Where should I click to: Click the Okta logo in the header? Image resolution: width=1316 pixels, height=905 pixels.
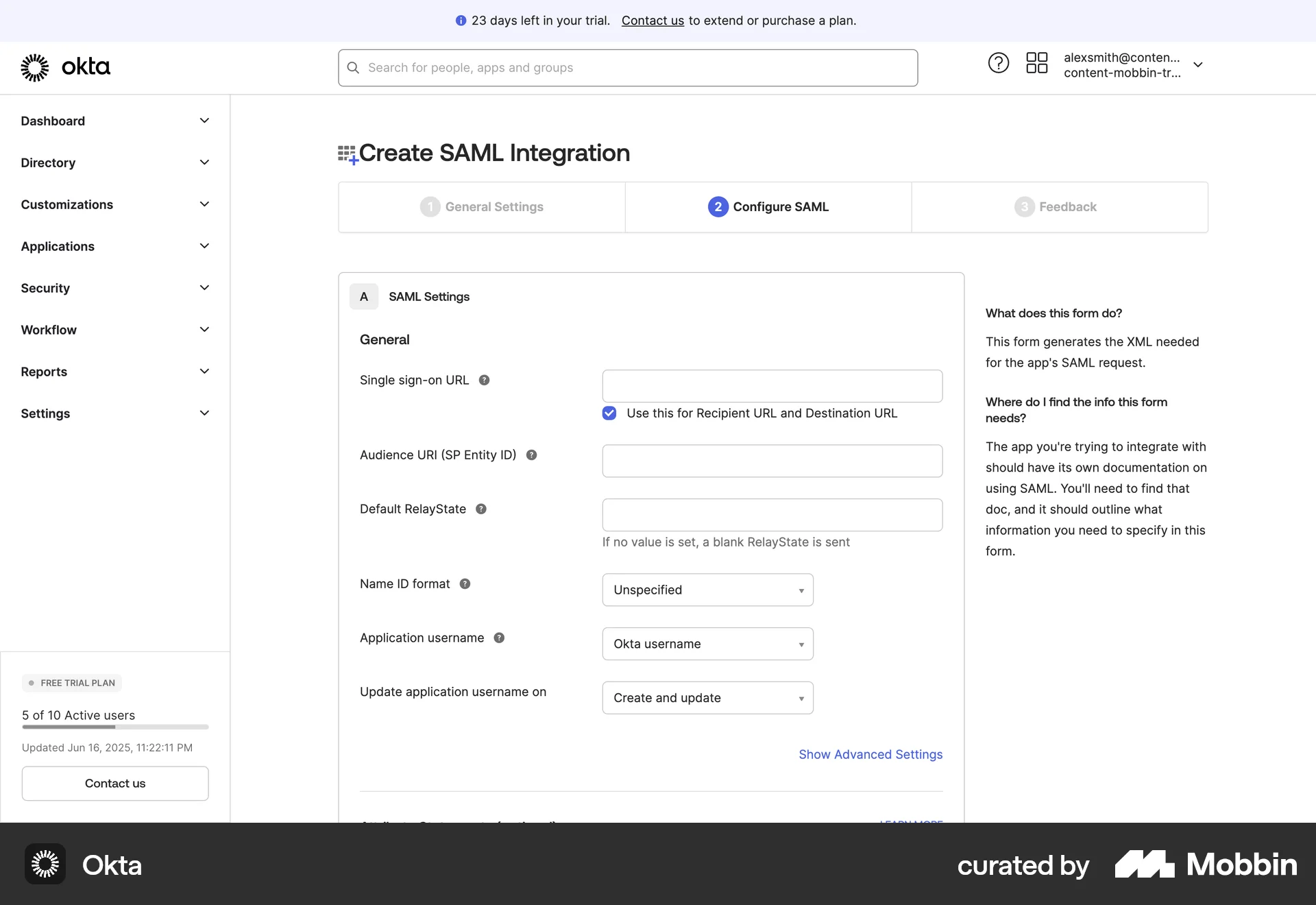point(66,67)
